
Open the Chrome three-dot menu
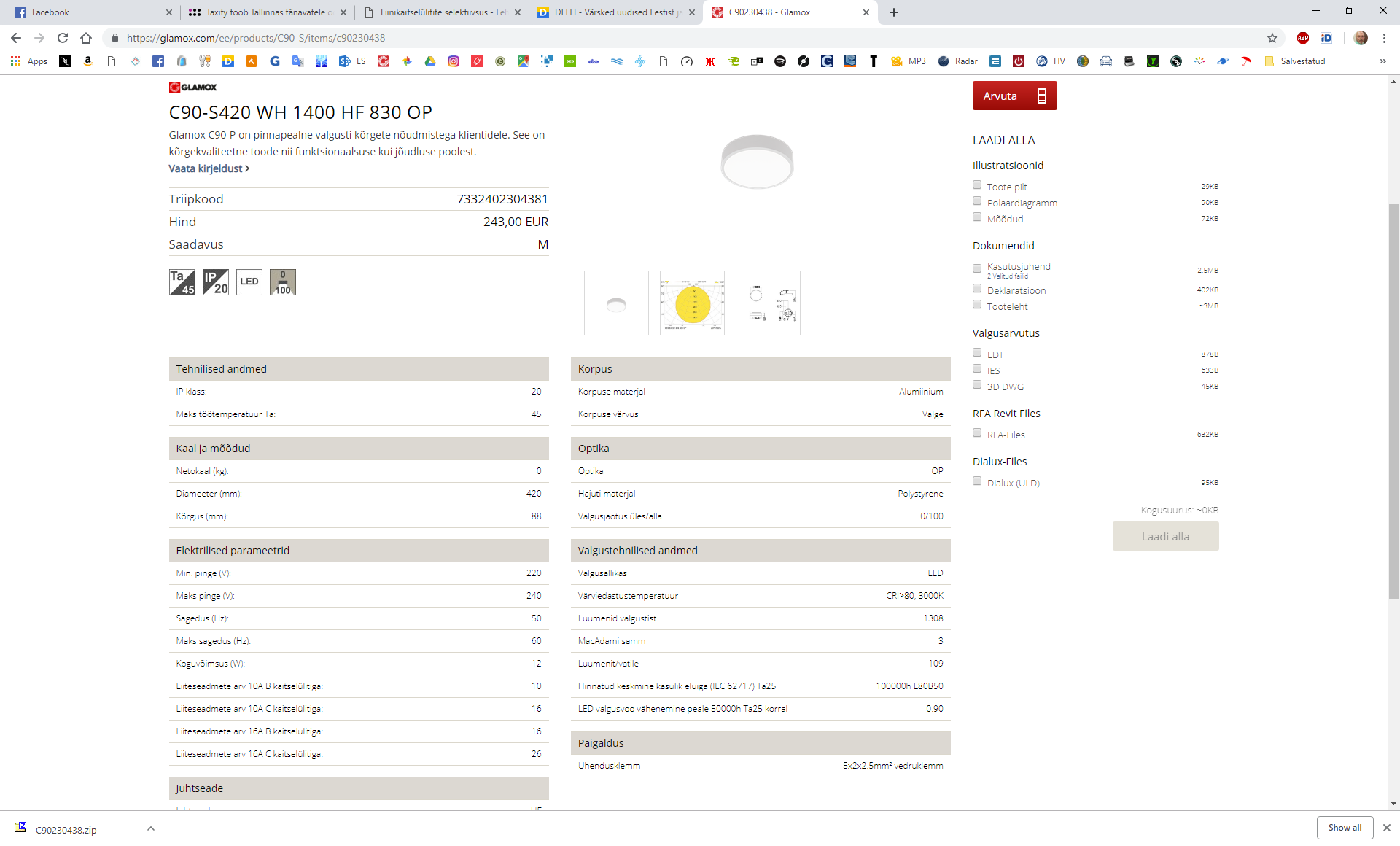coord(1384,38)
